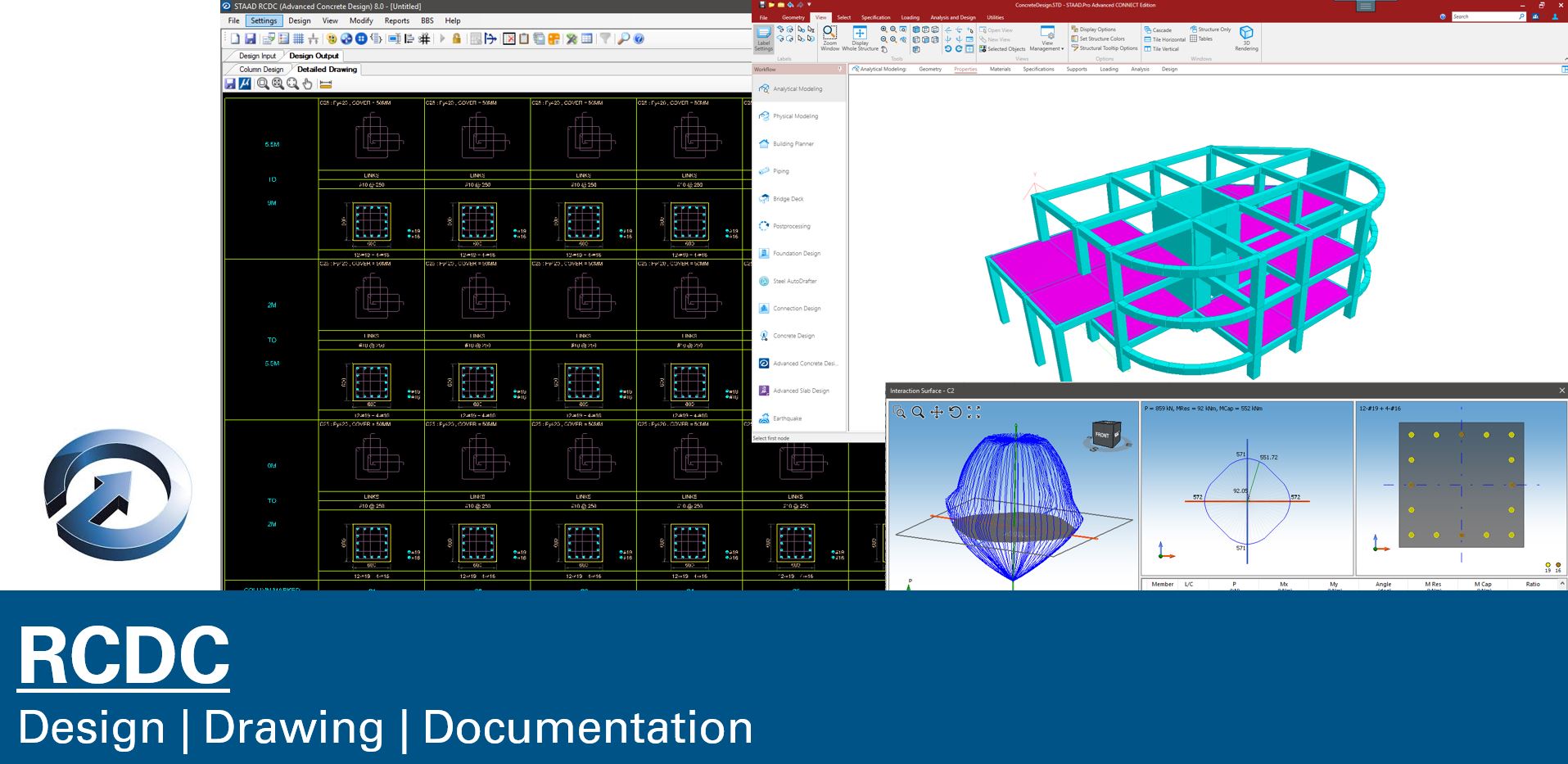
Task: Open the Reports menu
Action: click(x=396, y=20)
